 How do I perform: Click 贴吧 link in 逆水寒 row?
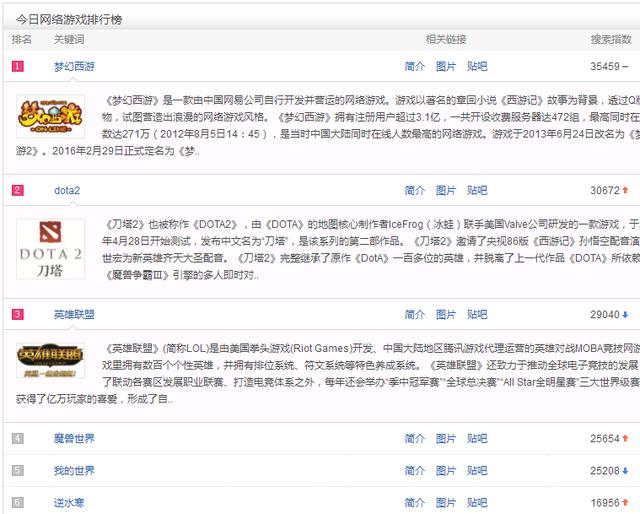pyautogui.click(x=477, y=503)
